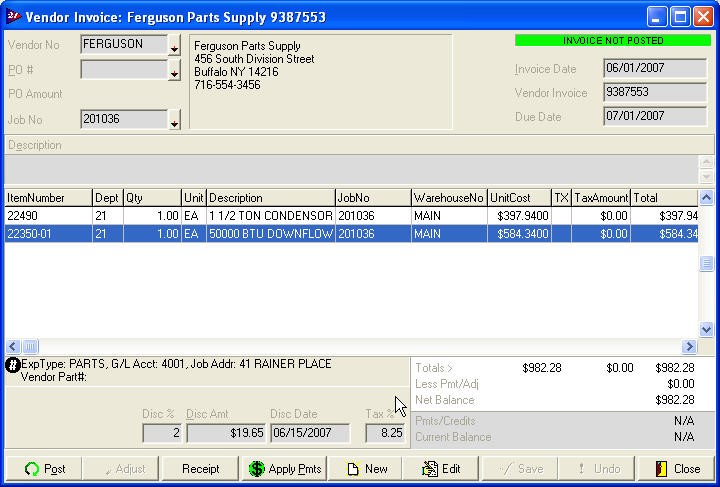The width and height of the screenshot is (720, 487).
Task: Click the horizontal scrollbar left arrow
Action: (x=13, y=346)
